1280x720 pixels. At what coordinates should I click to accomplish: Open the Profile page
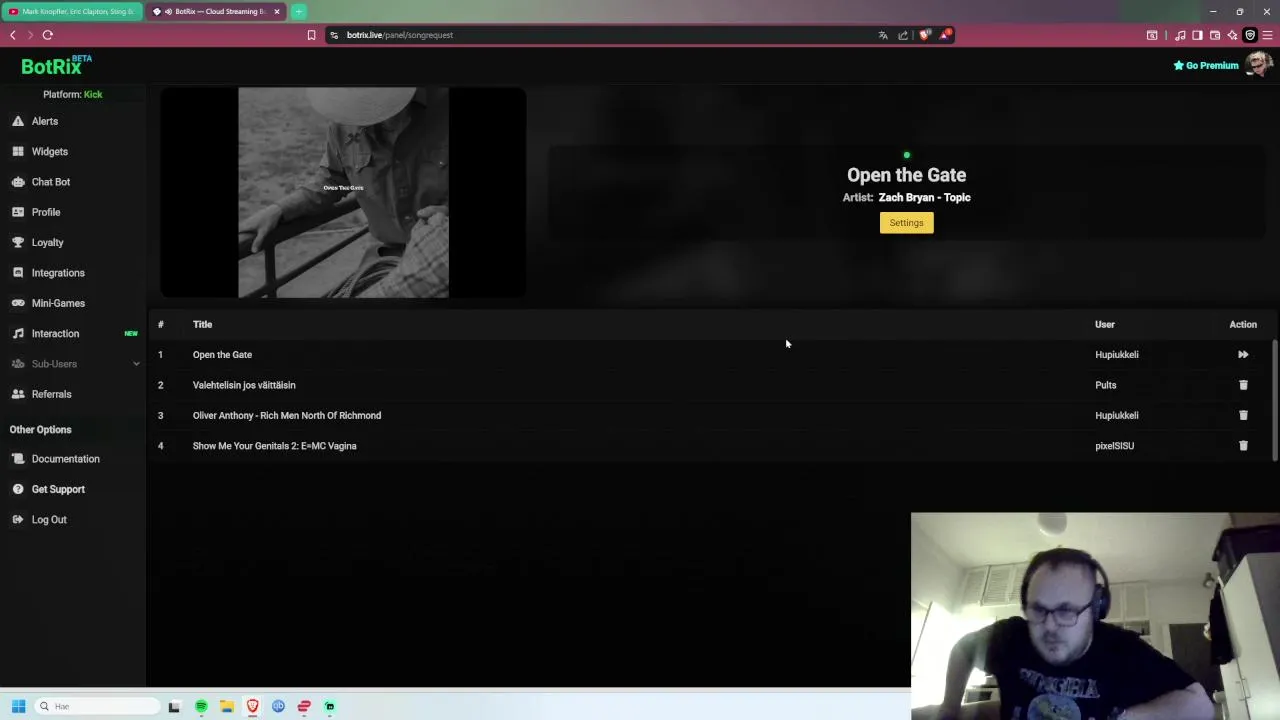tap(45, 212)
